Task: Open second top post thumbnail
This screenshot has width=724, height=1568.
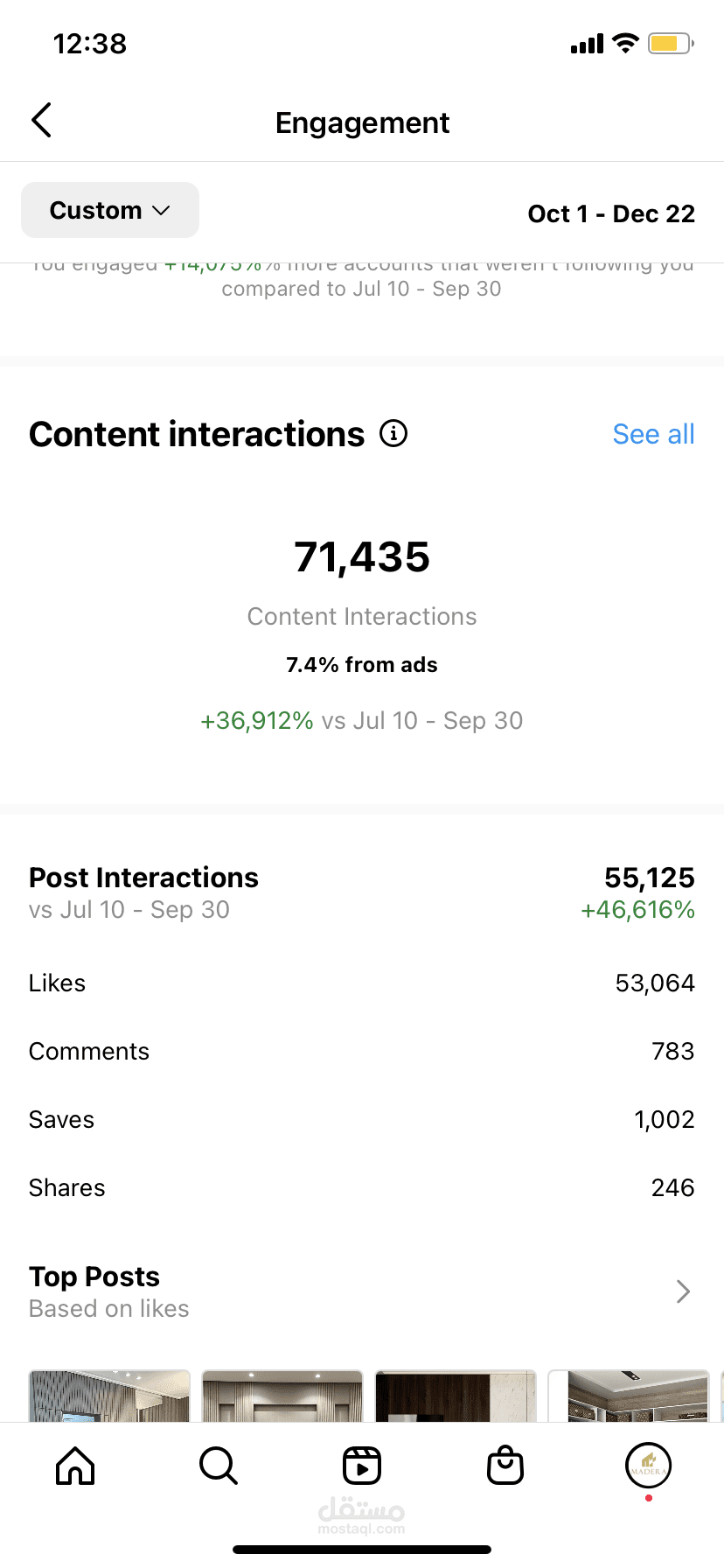Action: tap(282, 1396)
